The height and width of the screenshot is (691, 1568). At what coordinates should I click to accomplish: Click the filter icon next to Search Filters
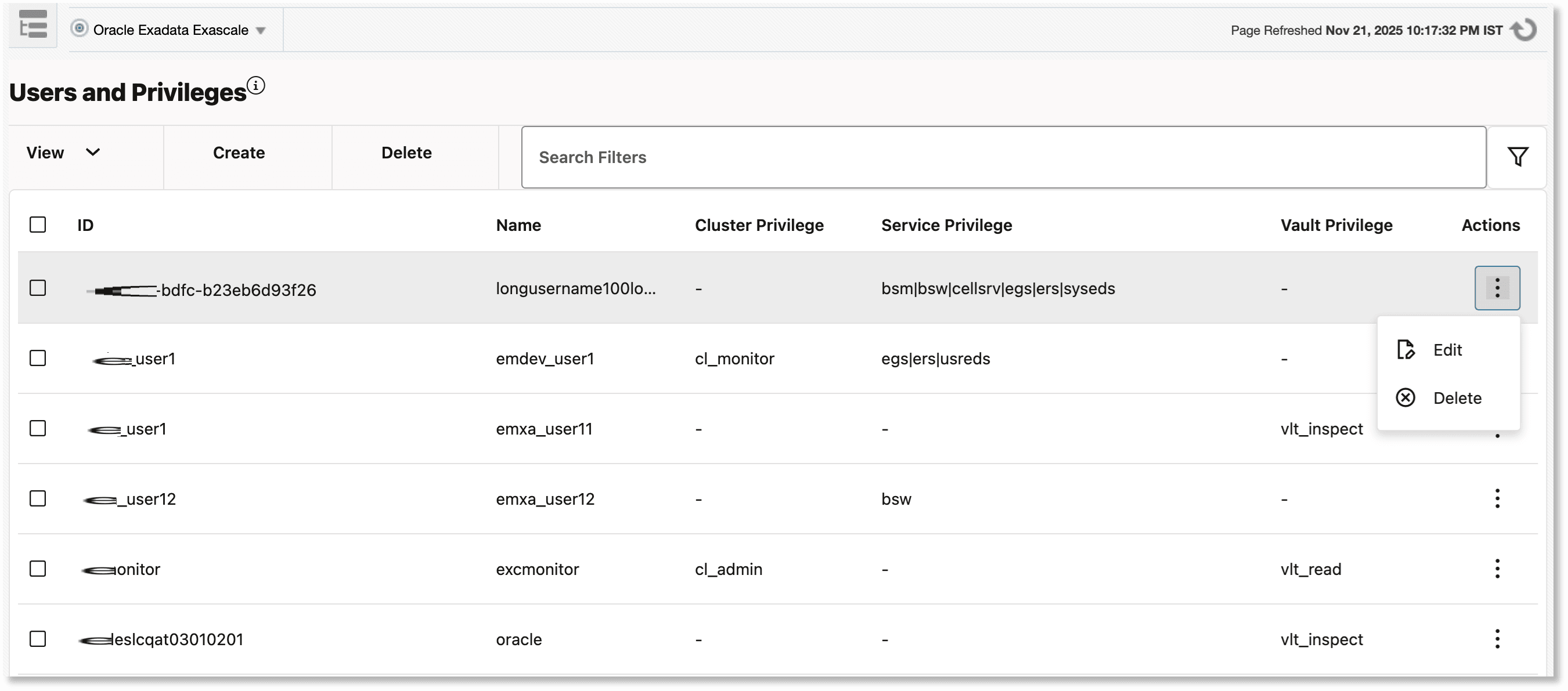coord(1518,156)
